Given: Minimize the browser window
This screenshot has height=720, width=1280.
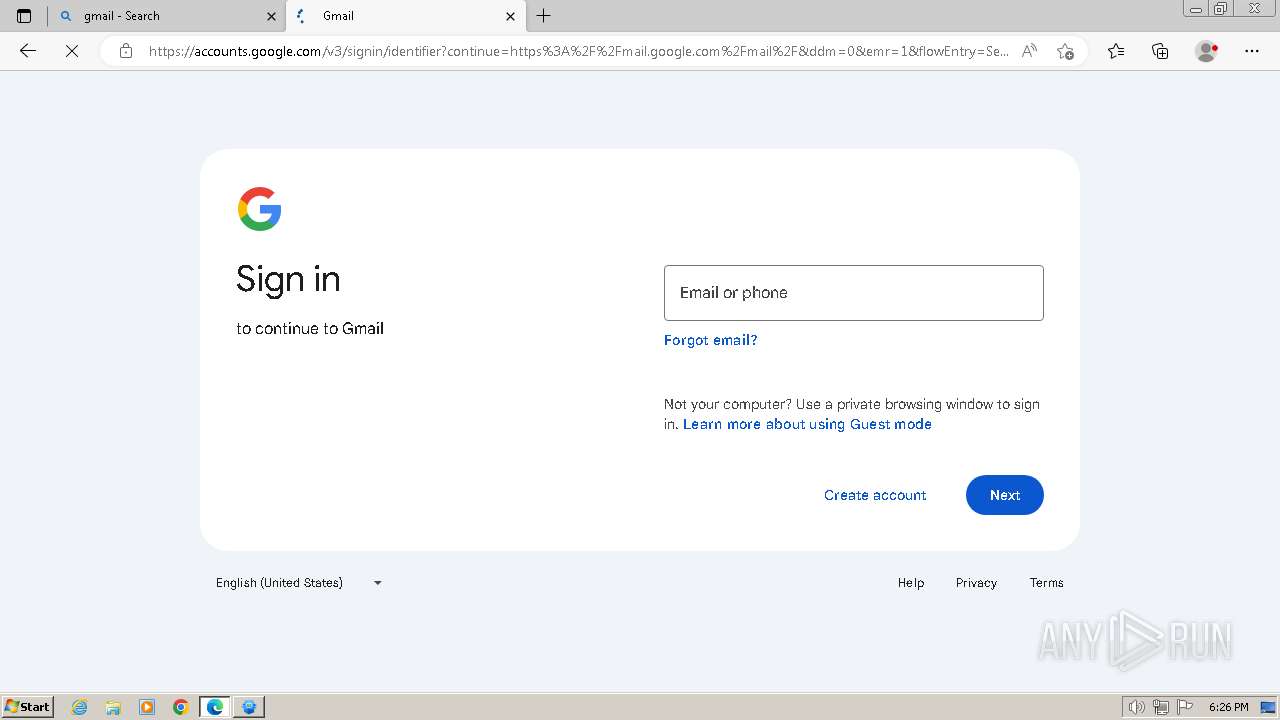Looking at the screenshot, I should pos(1196,9).
